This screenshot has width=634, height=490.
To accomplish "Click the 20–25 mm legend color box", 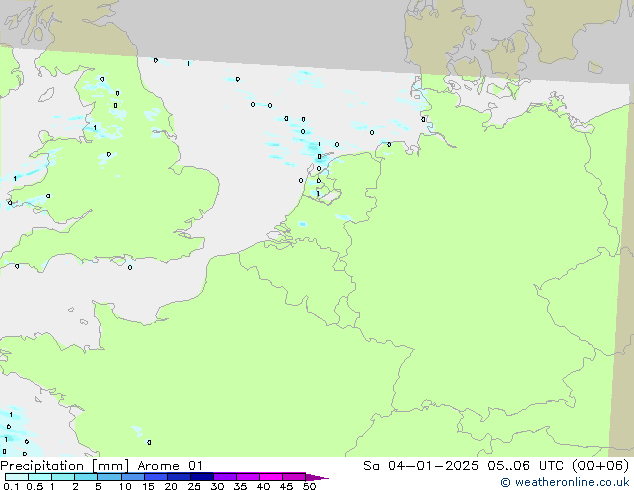I will click(x=179, y=477).
